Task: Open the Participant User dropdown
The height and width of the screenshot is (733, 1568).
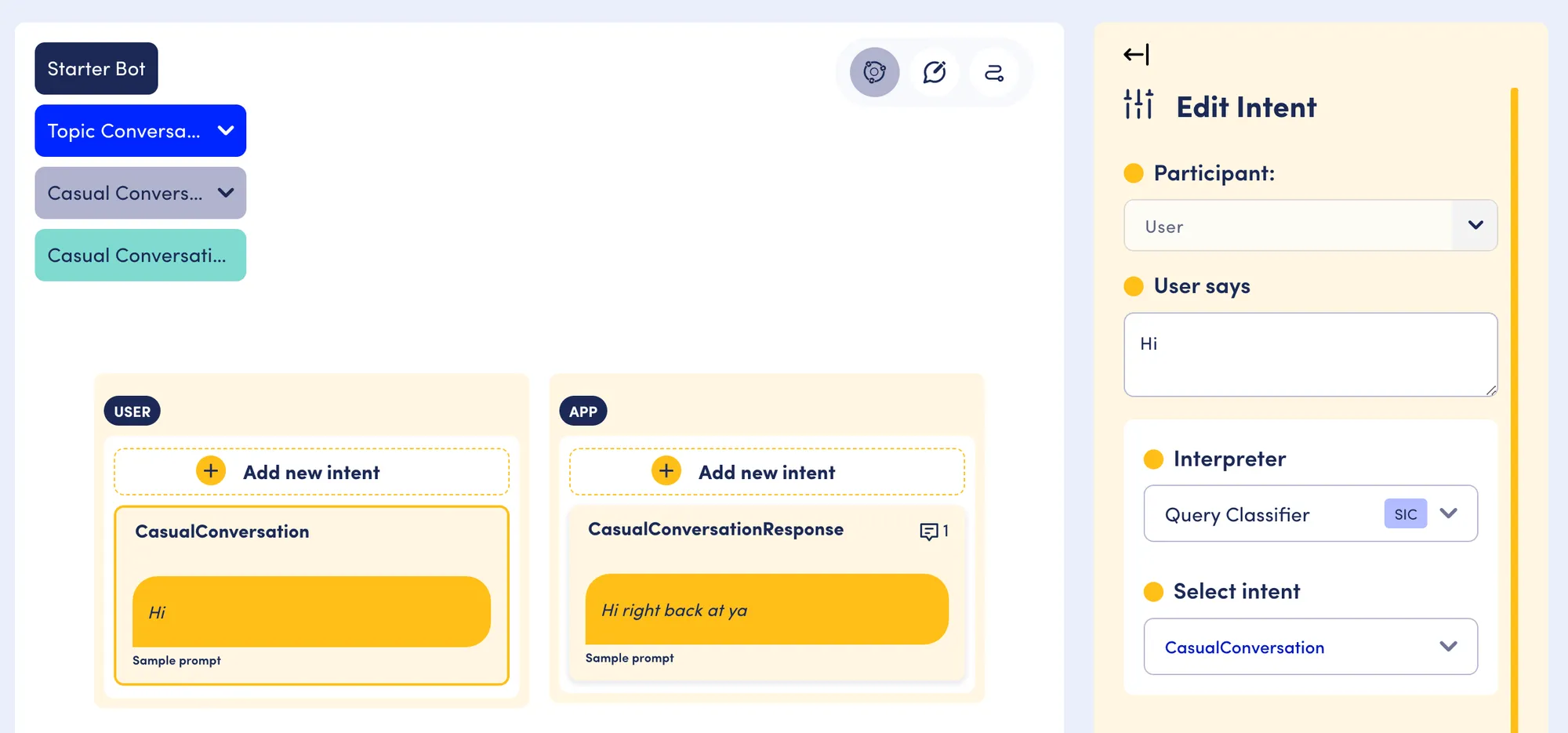Action: [x=1310, y=226]
